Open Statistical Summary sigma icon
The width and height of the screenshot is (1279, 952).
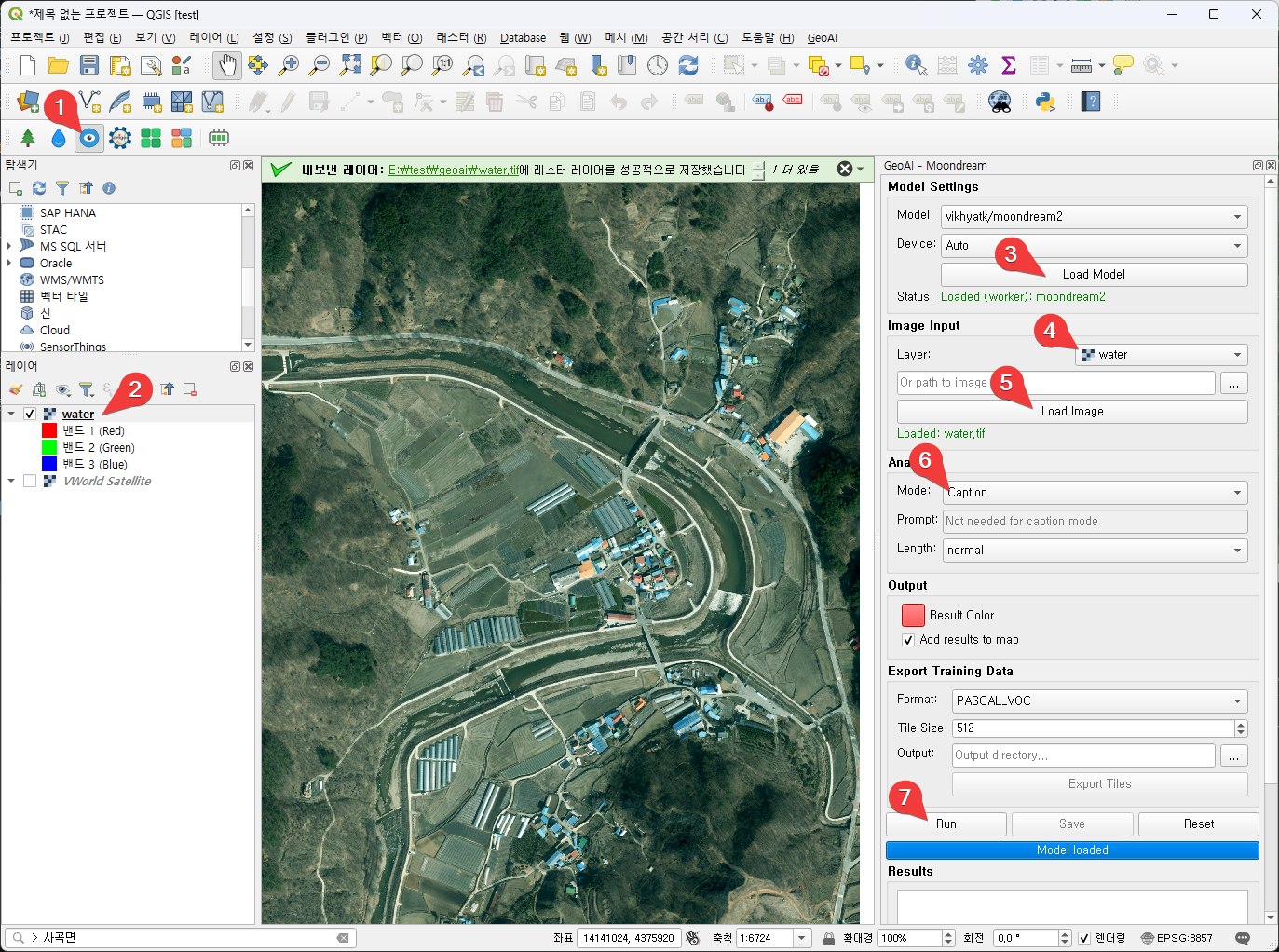coord(1008,65)
